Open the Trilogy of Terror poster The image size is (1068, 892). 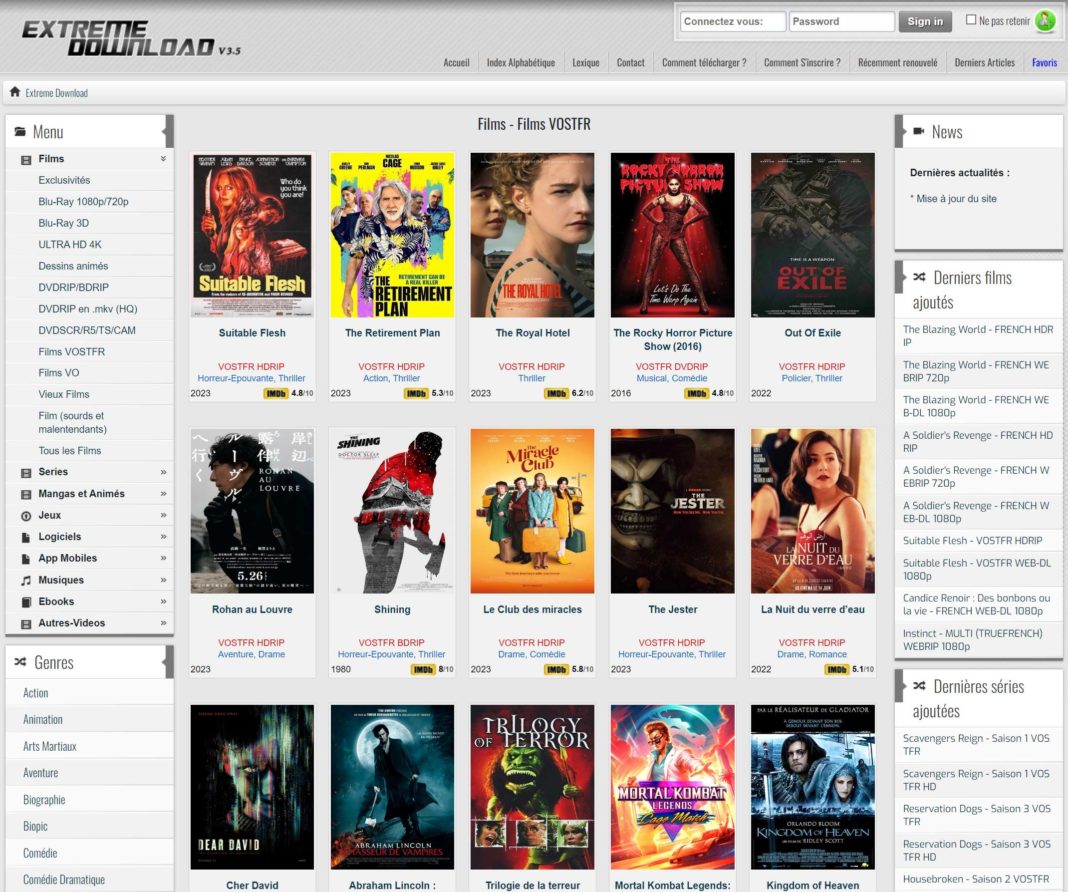532,787
